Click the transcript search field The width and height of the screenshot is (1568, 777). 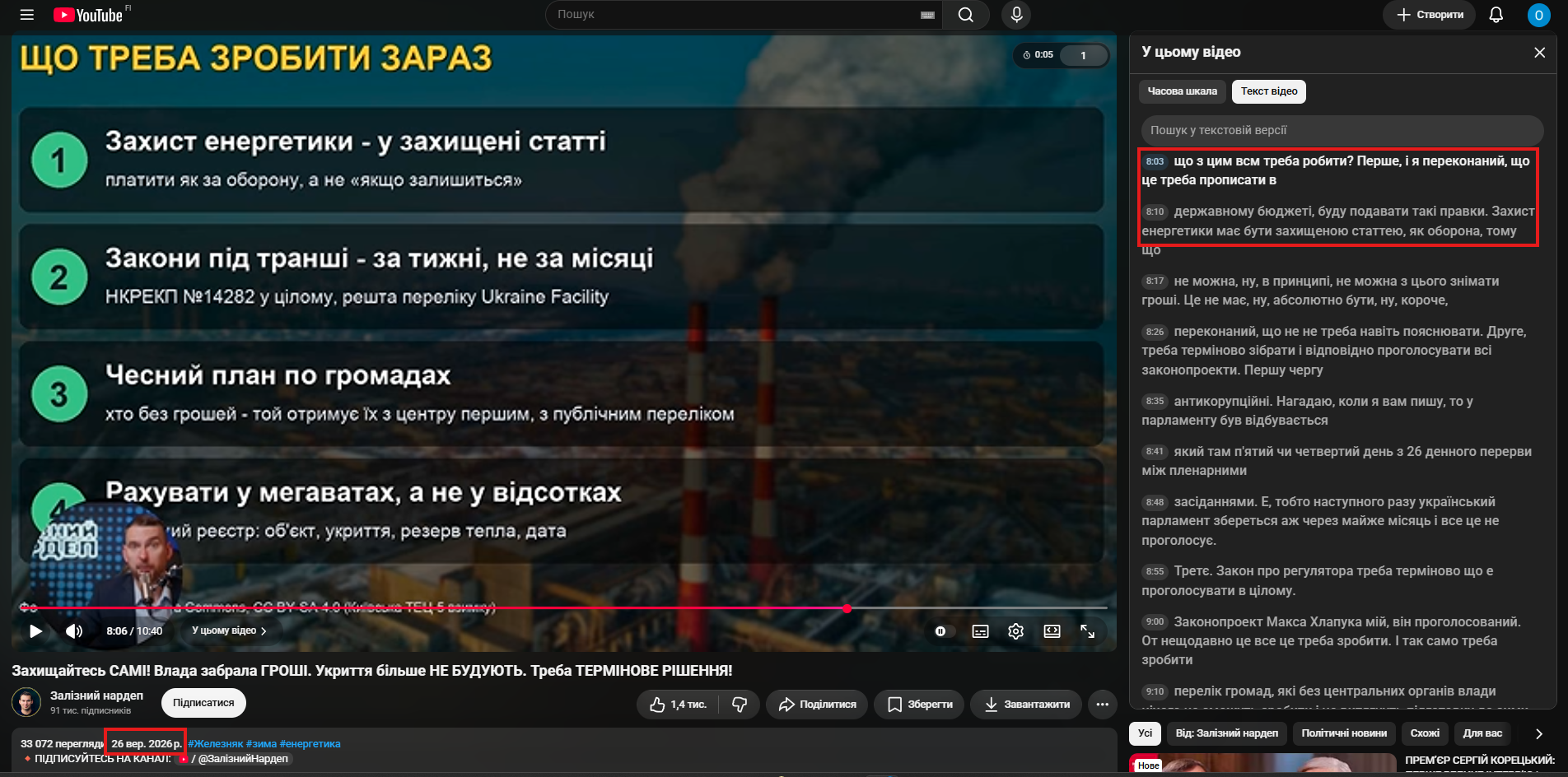point(1342,130)
